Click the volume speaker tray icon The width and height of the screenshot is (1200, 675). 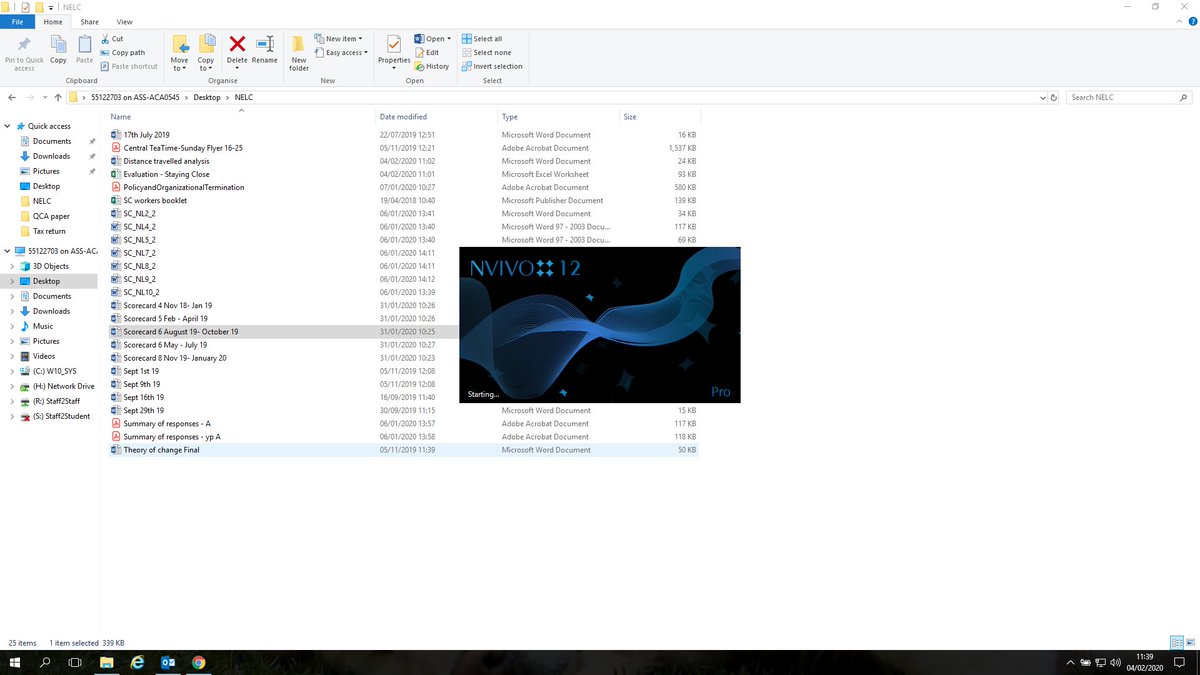(1114, 662)
